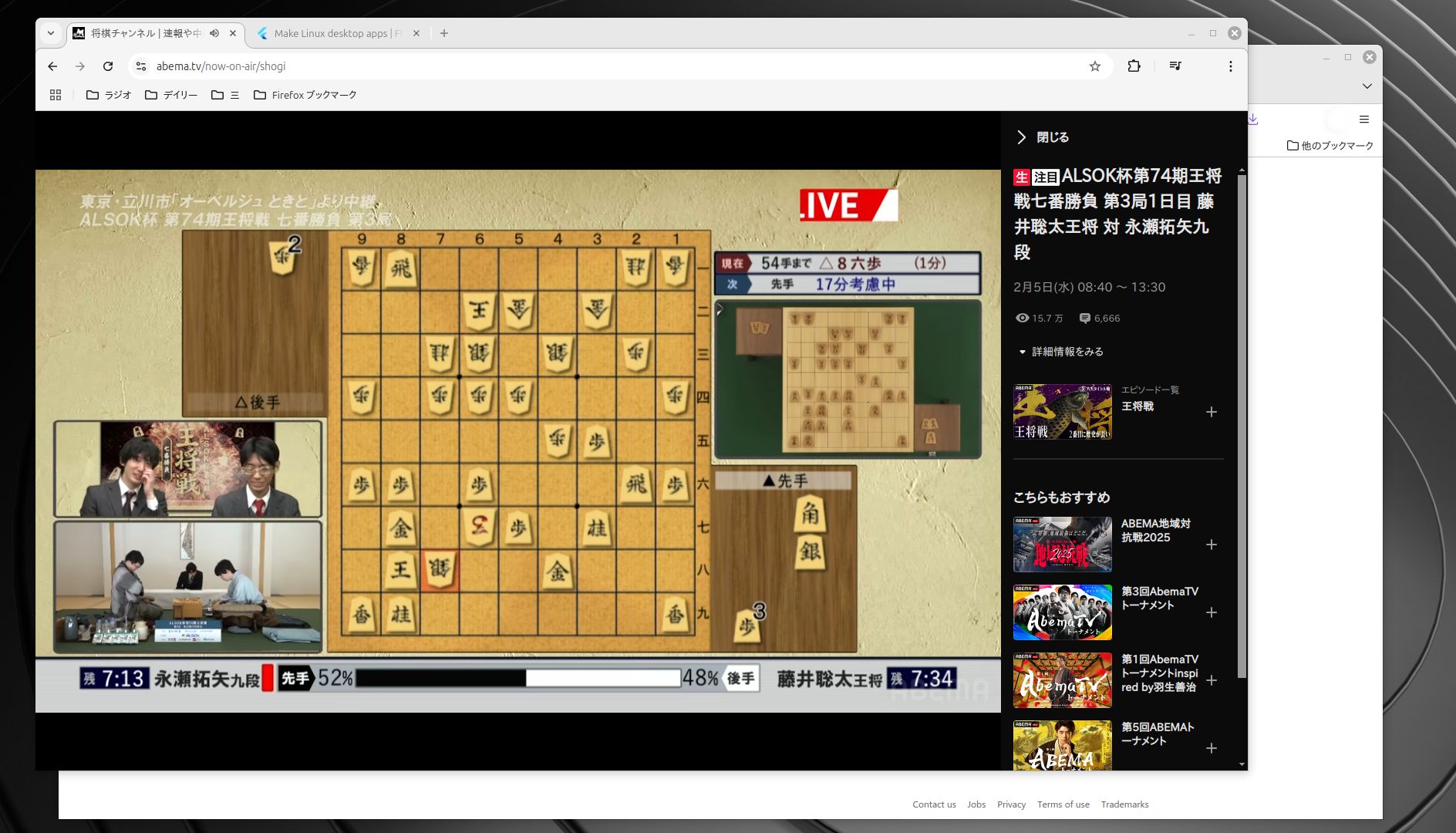Image resolution: width=1456 pixels, height=833 pixels.
Task: Open the extensions puzzle icon
Action: (1134, 66)
